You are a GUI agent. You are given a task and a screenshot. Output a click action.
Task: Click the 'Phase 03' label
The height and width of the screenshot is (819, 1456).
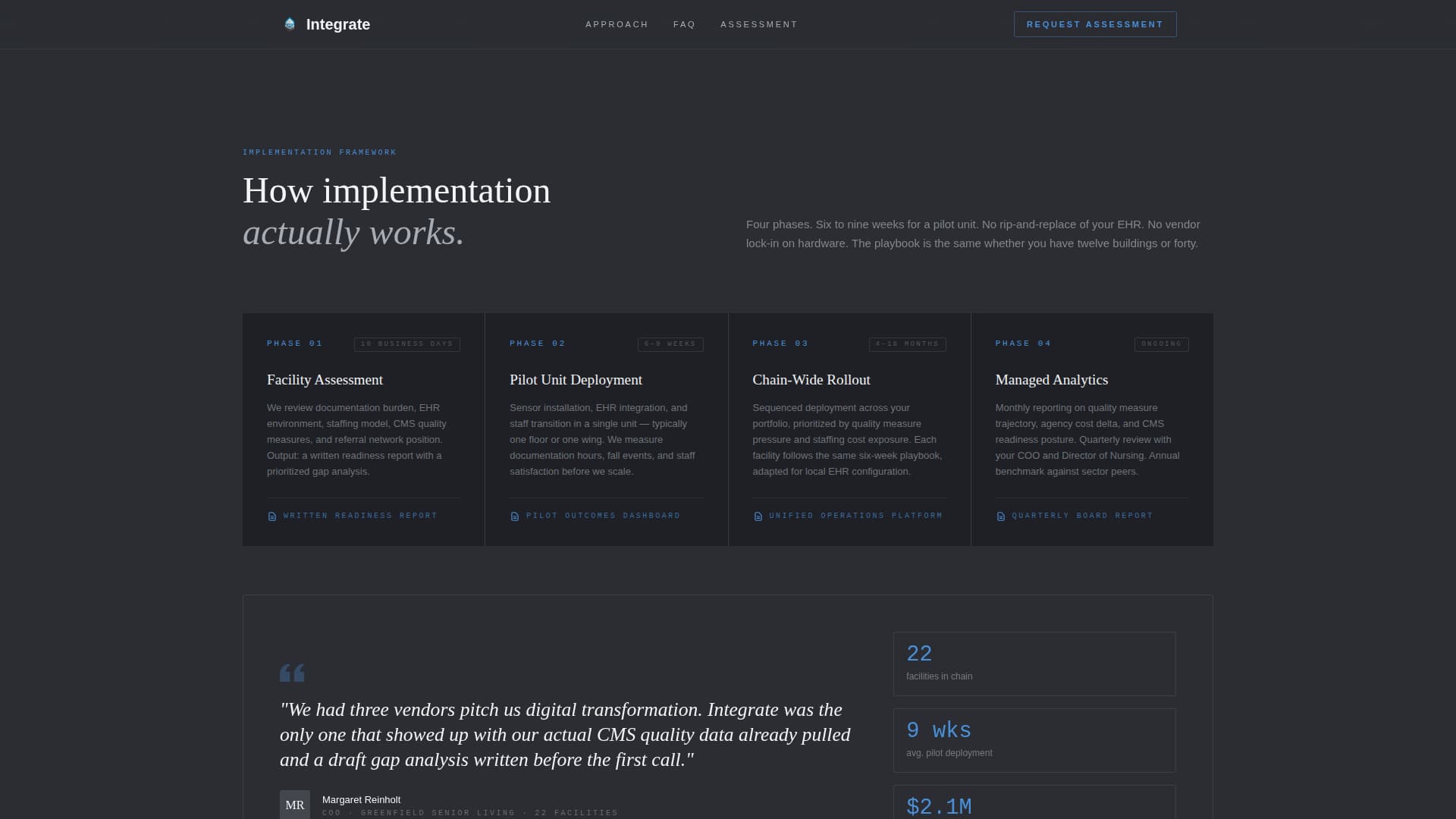(x=780, y=344)
